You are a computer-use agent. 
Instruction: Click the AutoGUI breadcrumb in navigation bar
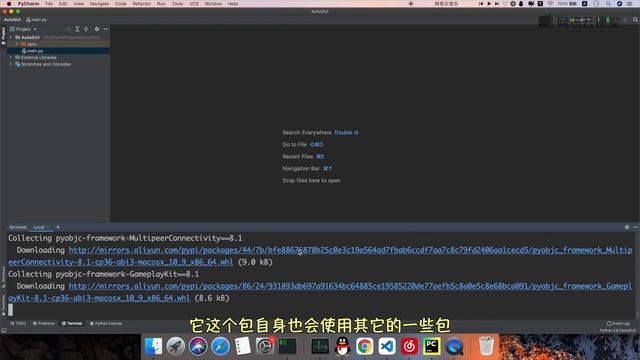pyautogui.click(x=12, y=20)
